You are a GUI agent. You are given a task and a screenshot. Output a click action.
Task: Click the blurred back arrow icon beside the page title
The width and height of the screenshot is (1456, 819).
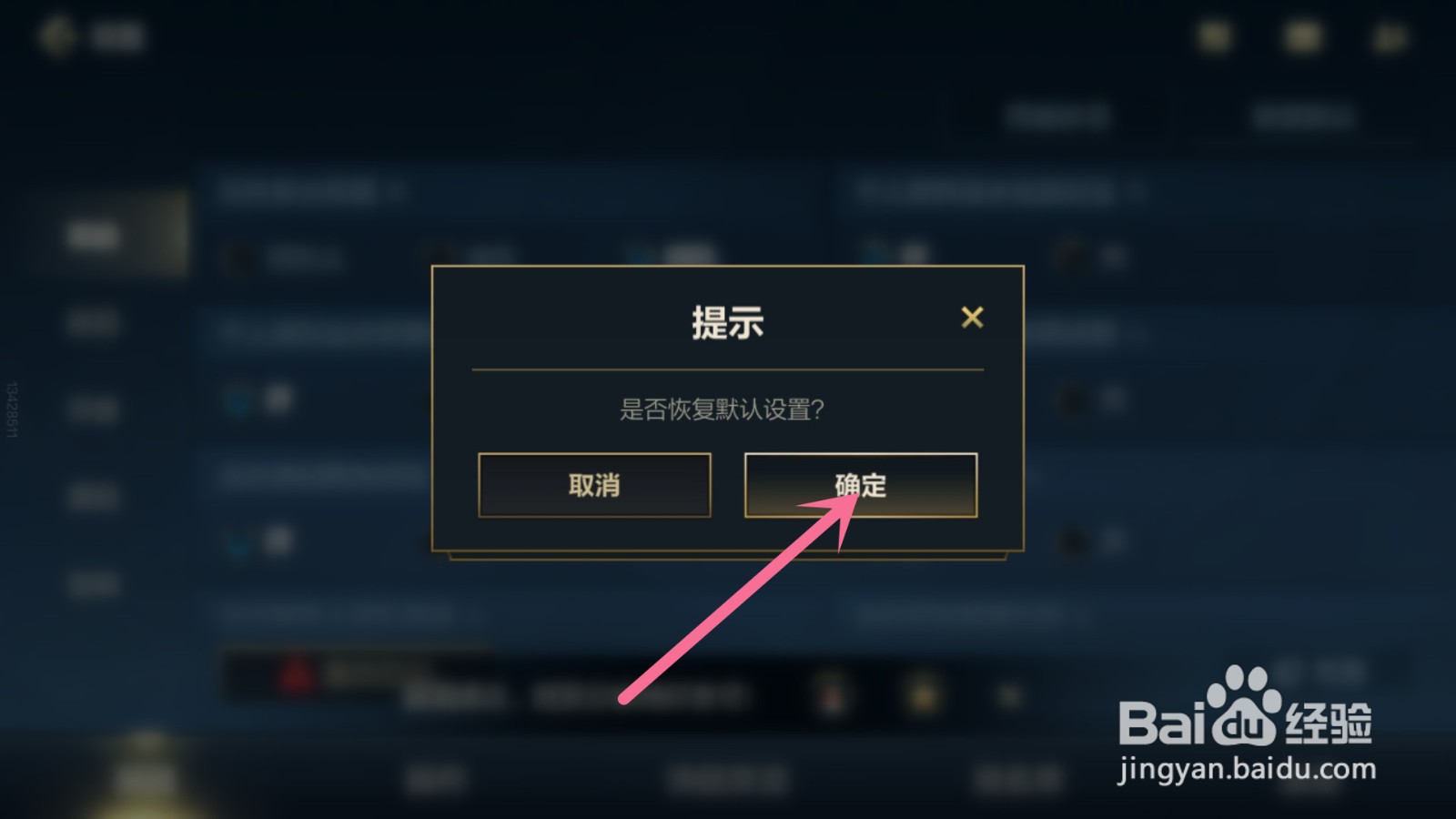[57, 37]
